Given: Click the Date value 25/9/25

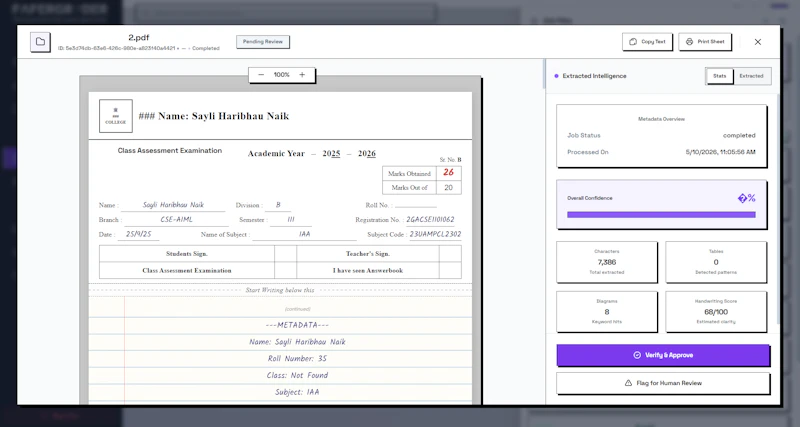Looking at the screenshot, I should (x=138, y=234).
